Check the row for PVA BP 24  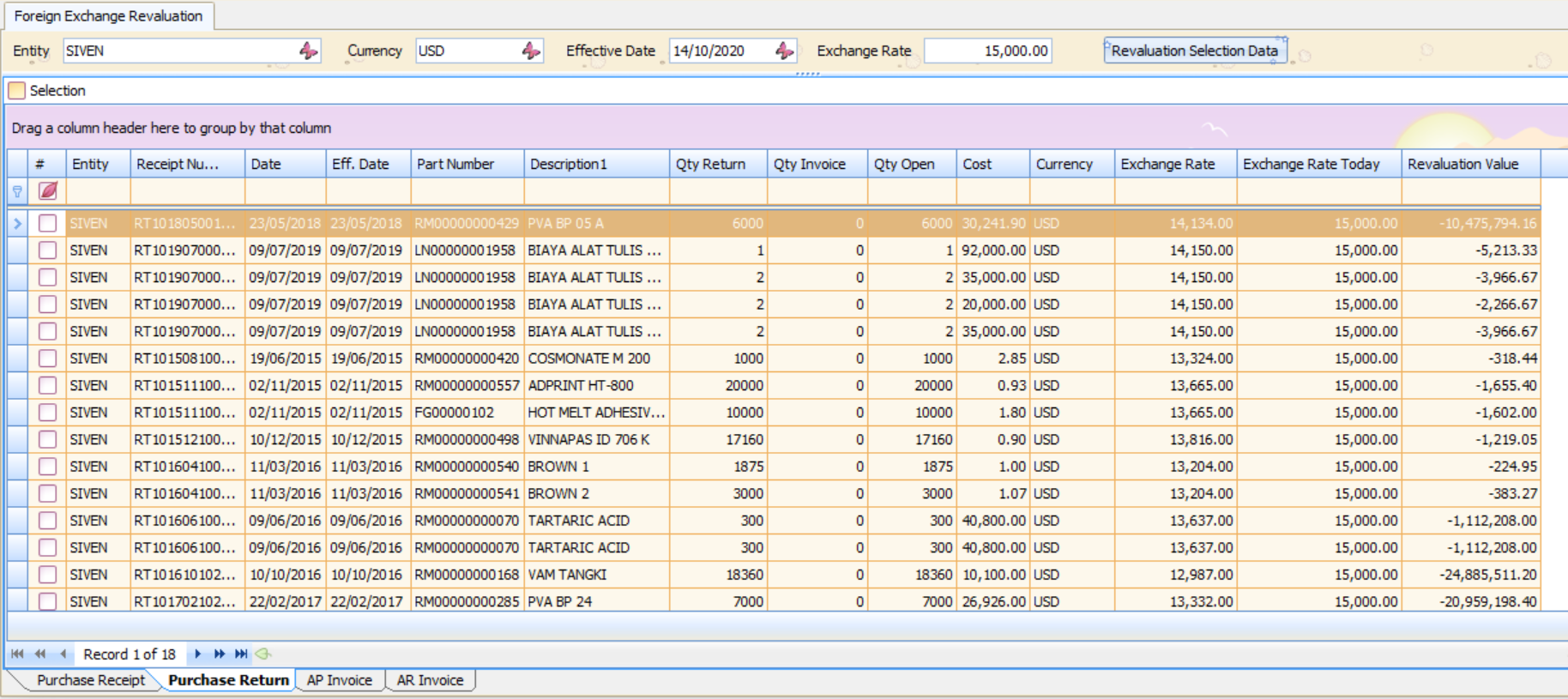pyautogui.click(x=48, y=601)
